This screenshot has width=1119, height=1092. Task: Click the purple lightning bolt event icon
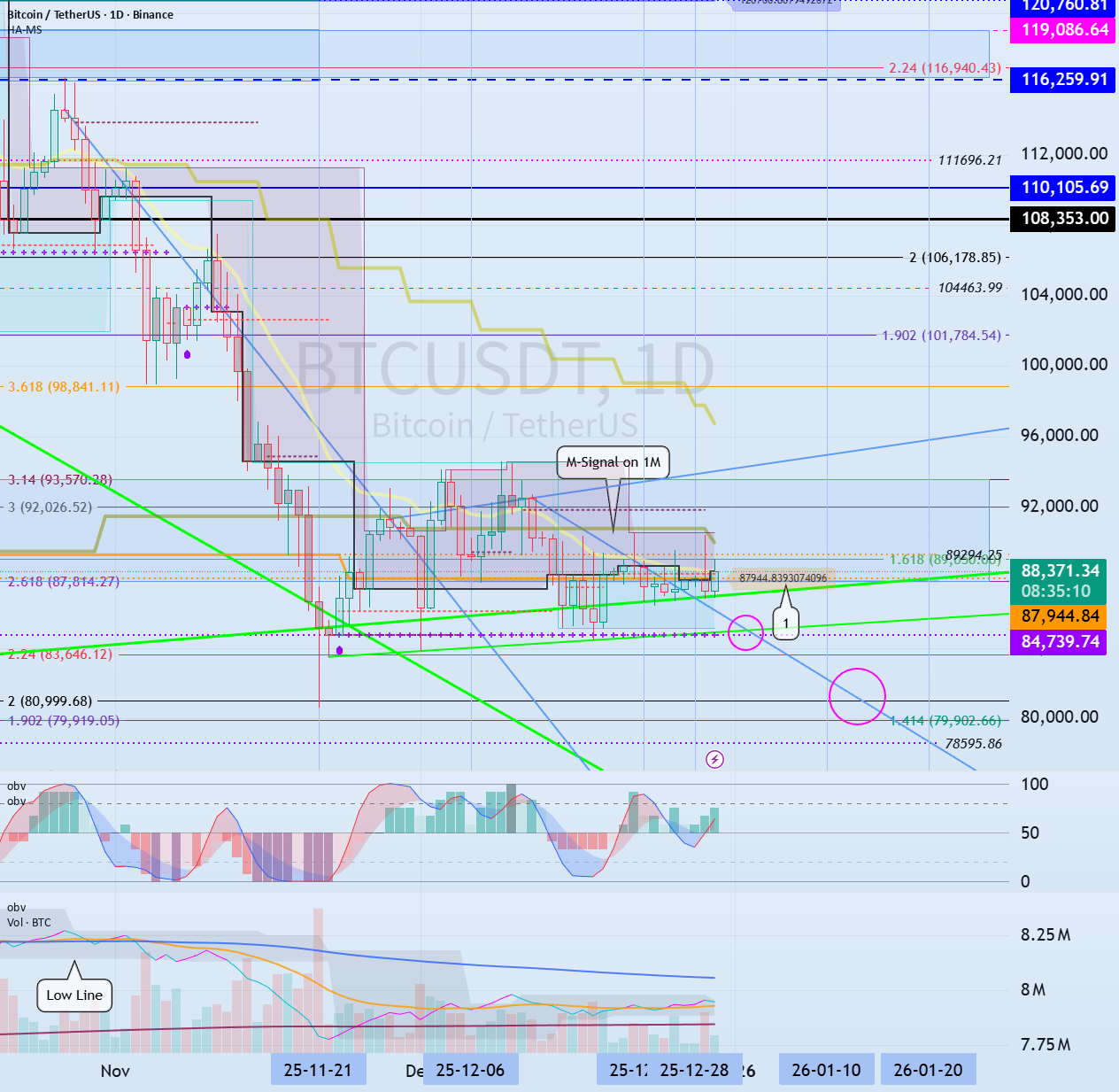pyautogui.click(x=715, y=759)
